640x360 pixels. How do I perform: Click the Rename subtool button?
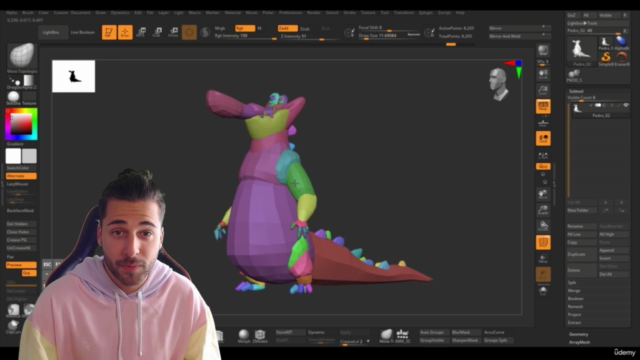click(x=582, y=226)
